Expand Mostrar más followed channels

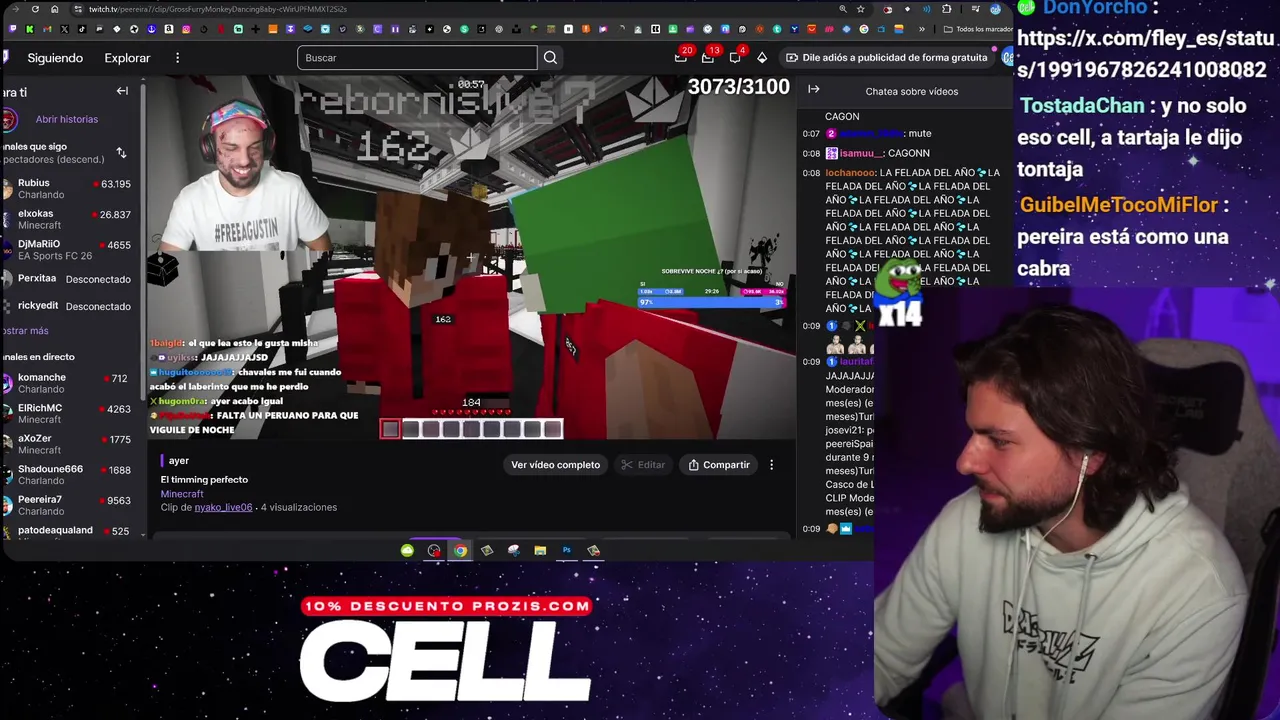pyautogui.click(x=24, y=331)
